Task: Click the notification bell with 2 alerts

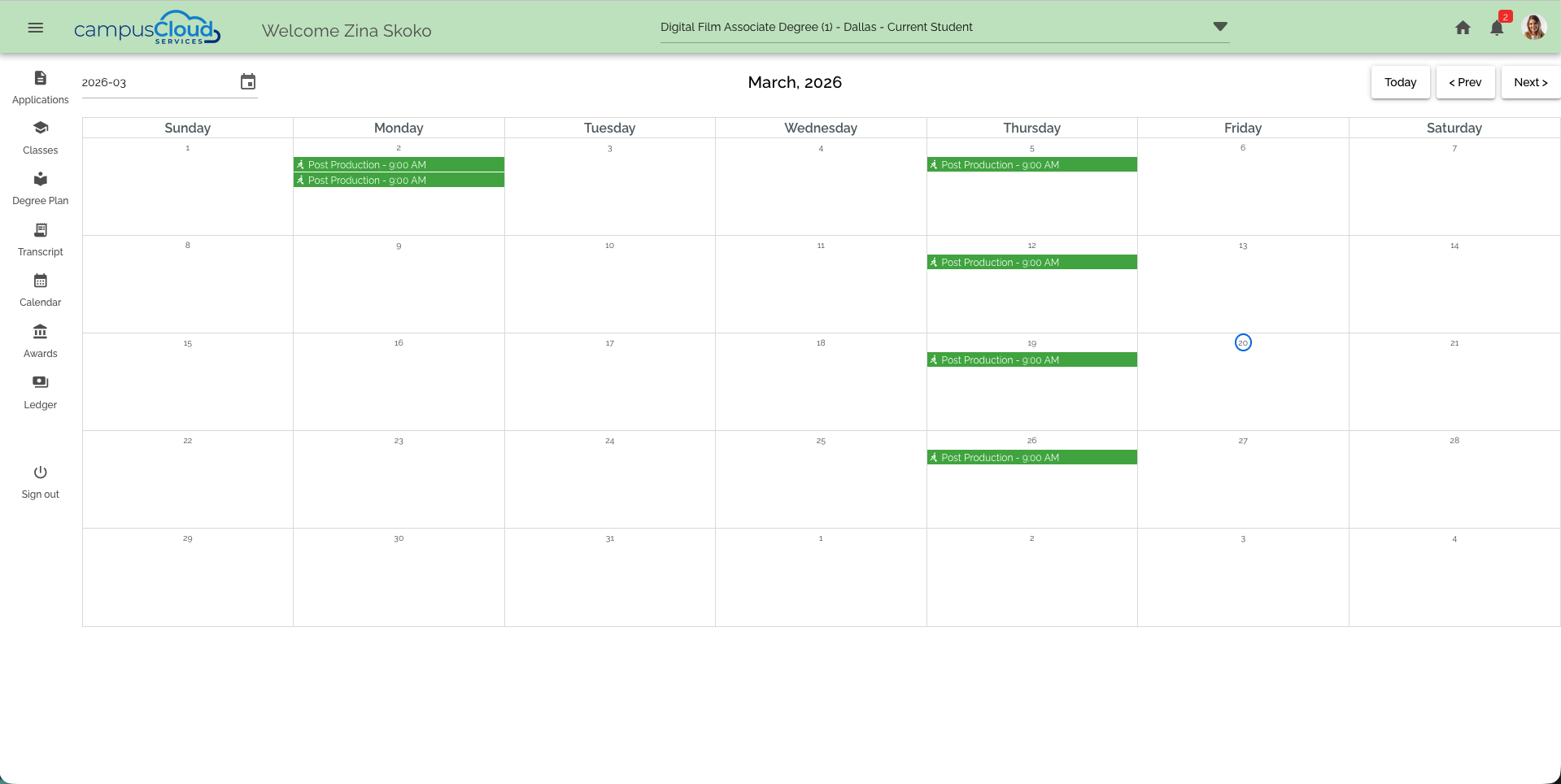Action: point(1496,28)
